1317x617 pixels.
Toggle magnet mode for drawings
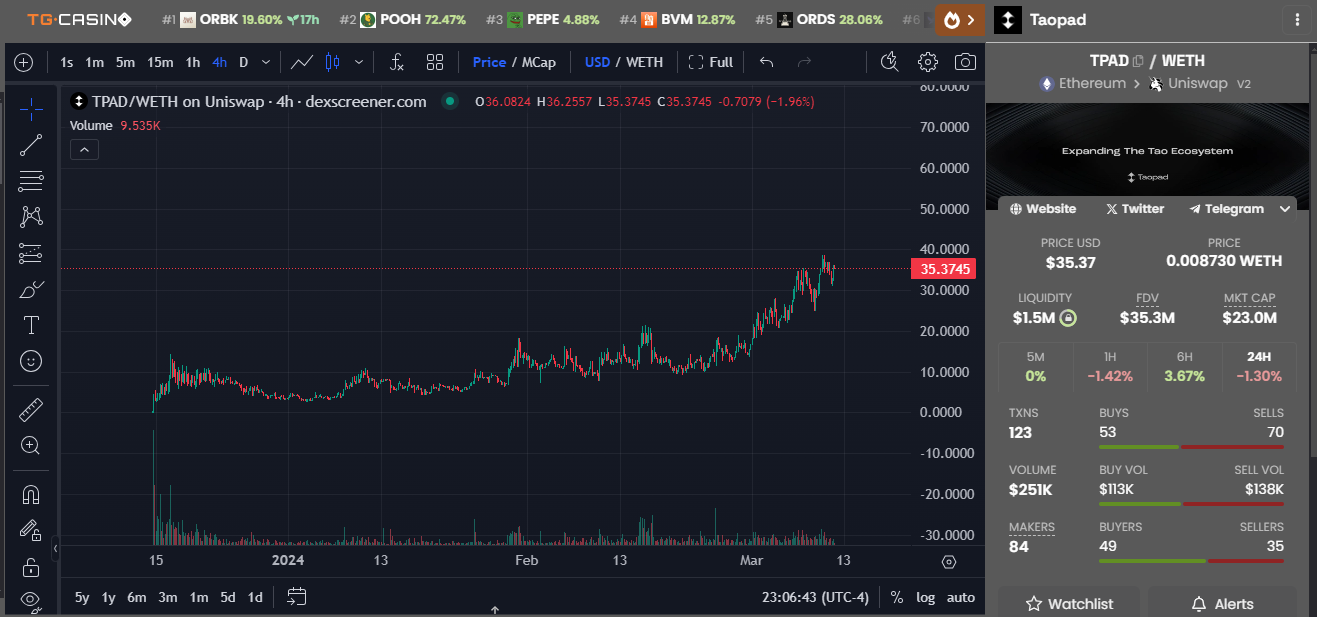click(31, 494)
